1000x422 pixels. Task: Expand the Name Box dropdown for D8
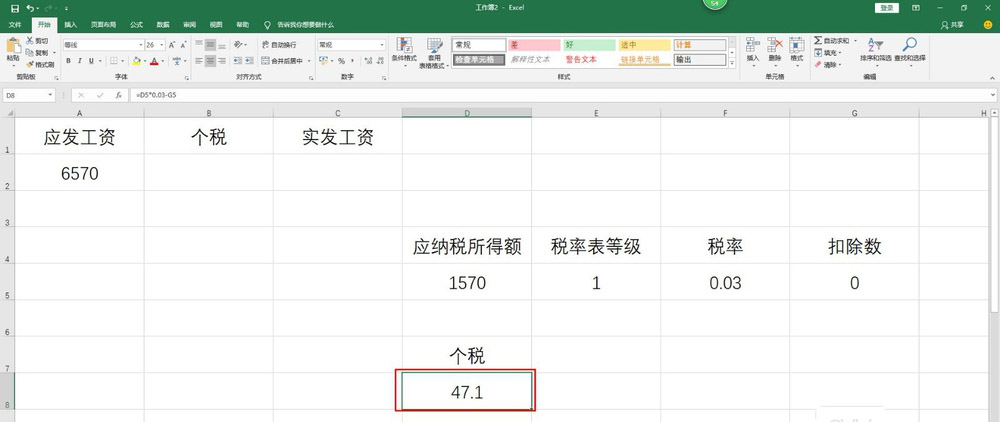coord(51,95)
